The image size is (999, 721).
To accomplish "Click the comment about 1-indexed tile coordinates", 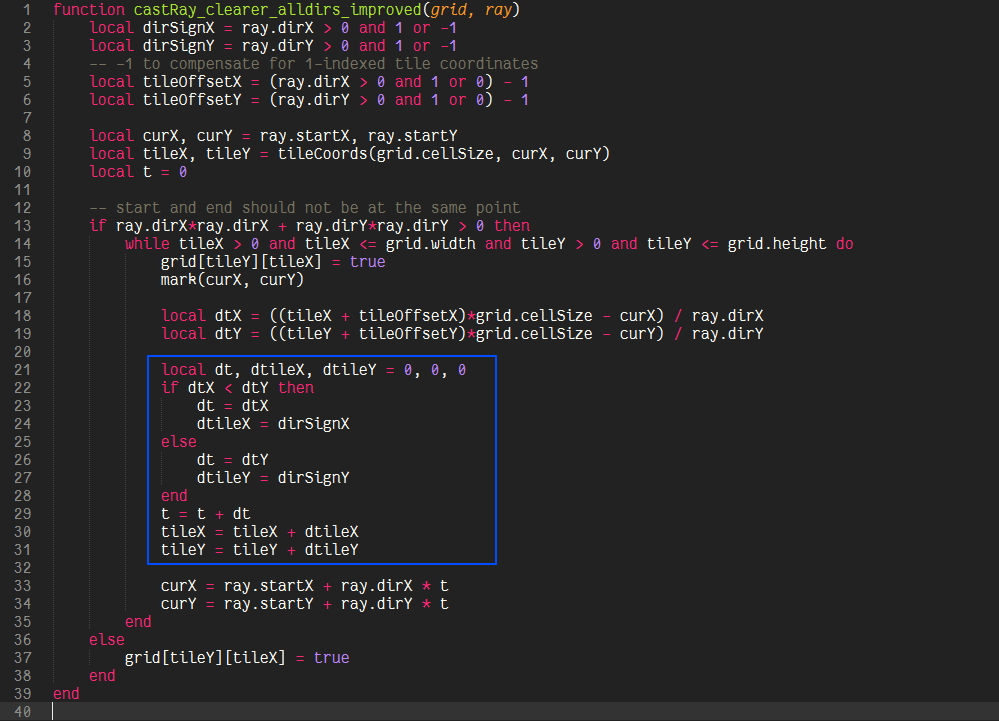I will (313, 64).
